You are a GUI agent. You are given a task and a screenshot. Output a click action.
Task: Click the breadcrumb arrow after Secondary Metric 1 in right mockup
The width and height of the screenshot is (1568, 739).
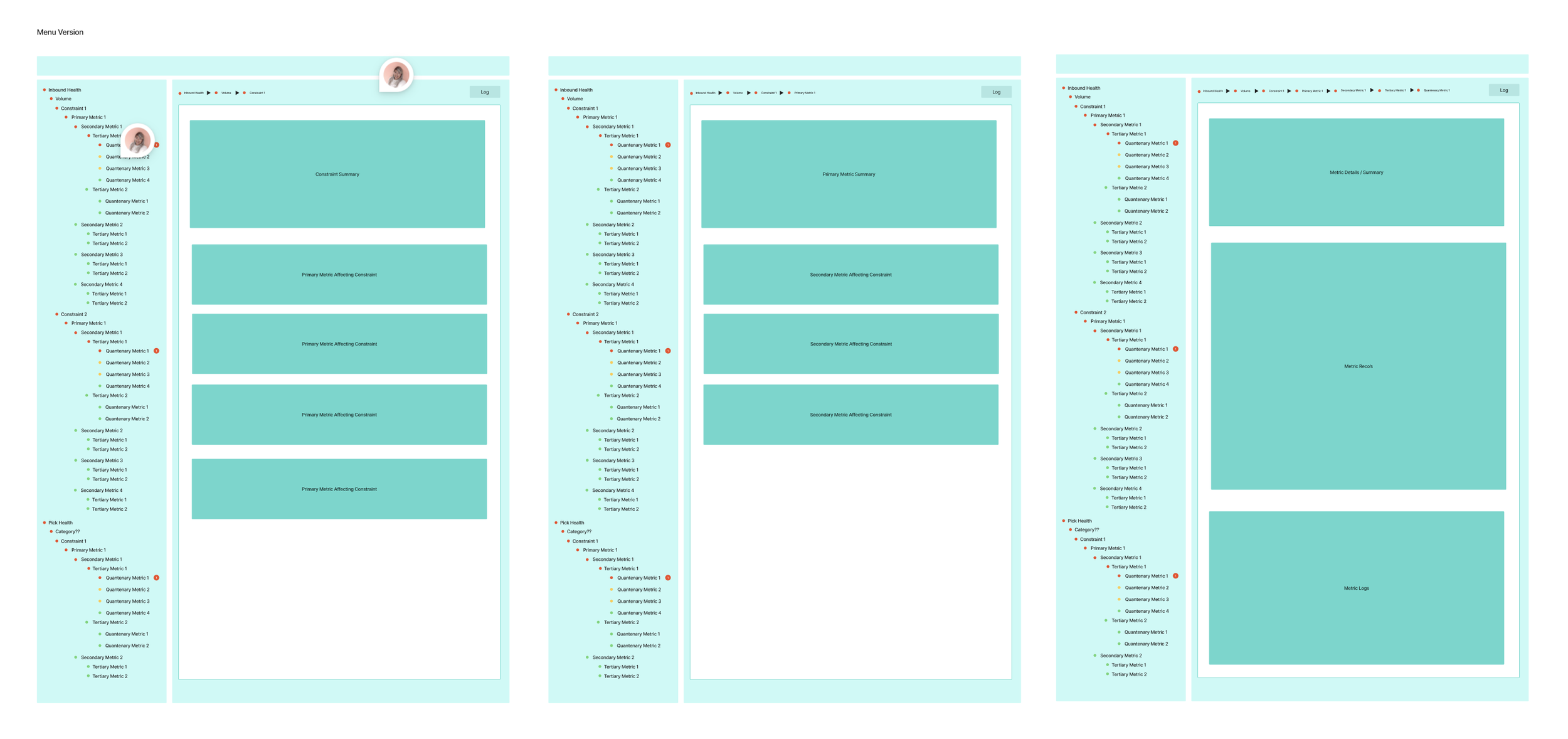coord(1372,90)
